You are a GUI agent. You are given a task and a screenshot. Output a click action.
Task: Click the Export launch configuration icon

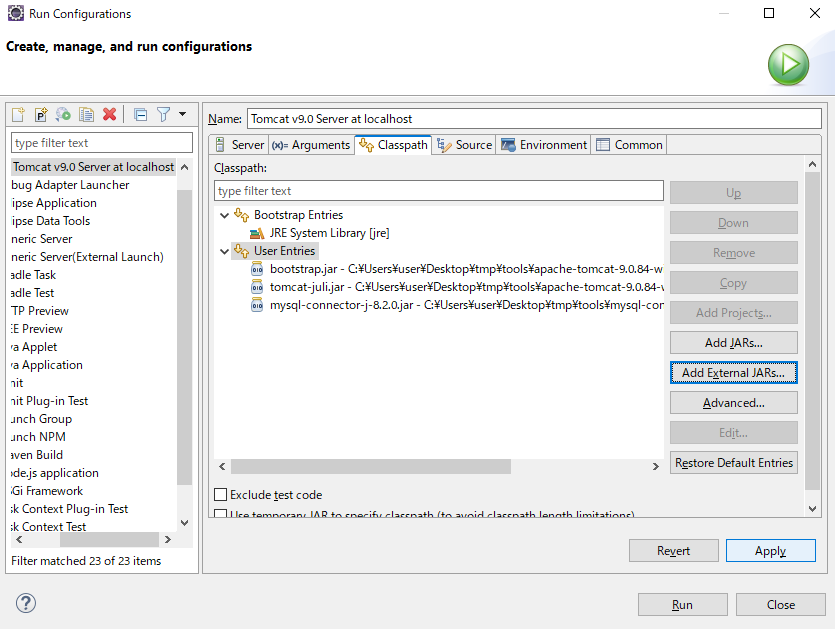click(63, 114)
